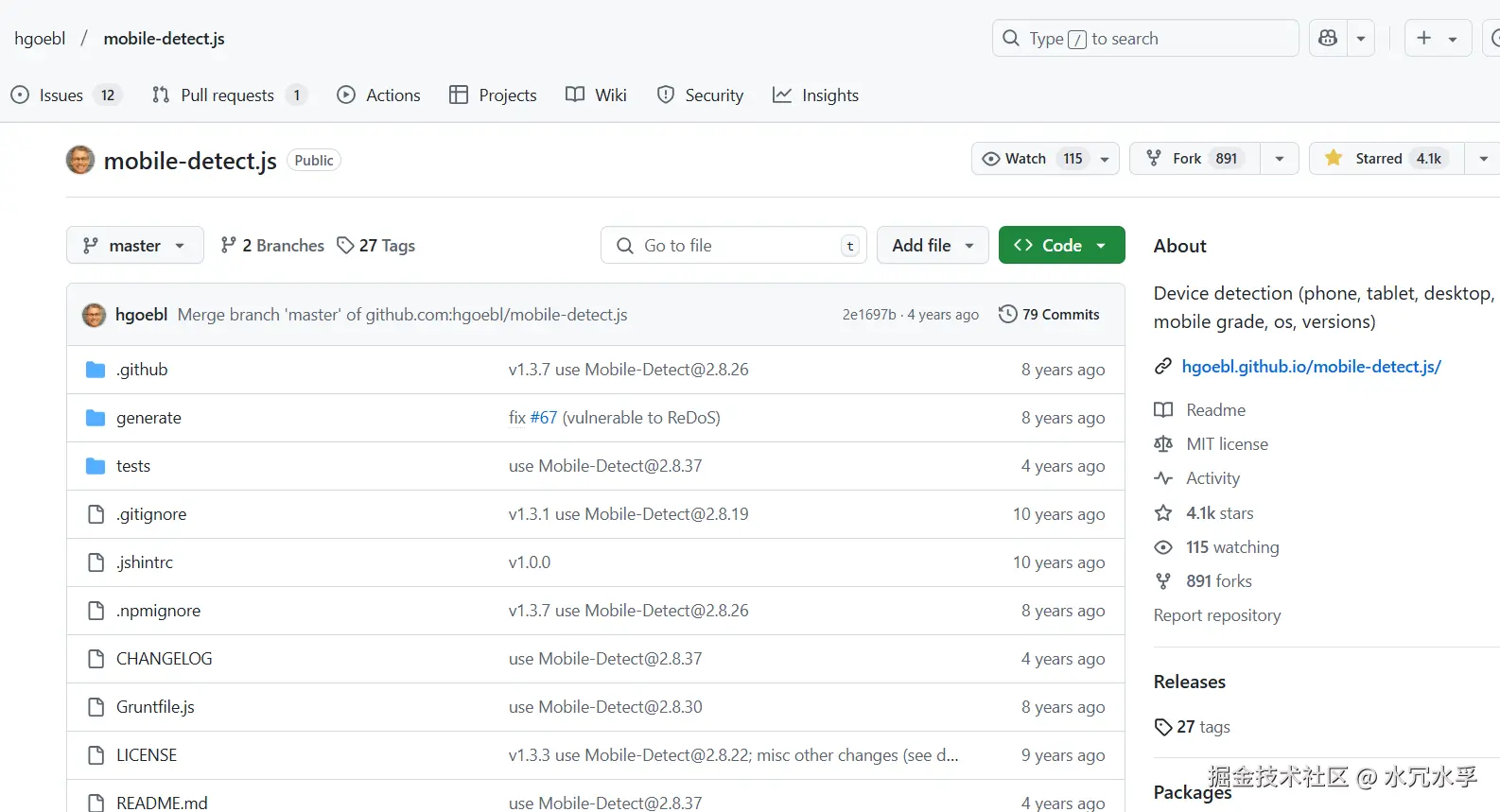Click the tag icon next to 27 Tags
The image size is (1500, 812).
click(345, 246)
